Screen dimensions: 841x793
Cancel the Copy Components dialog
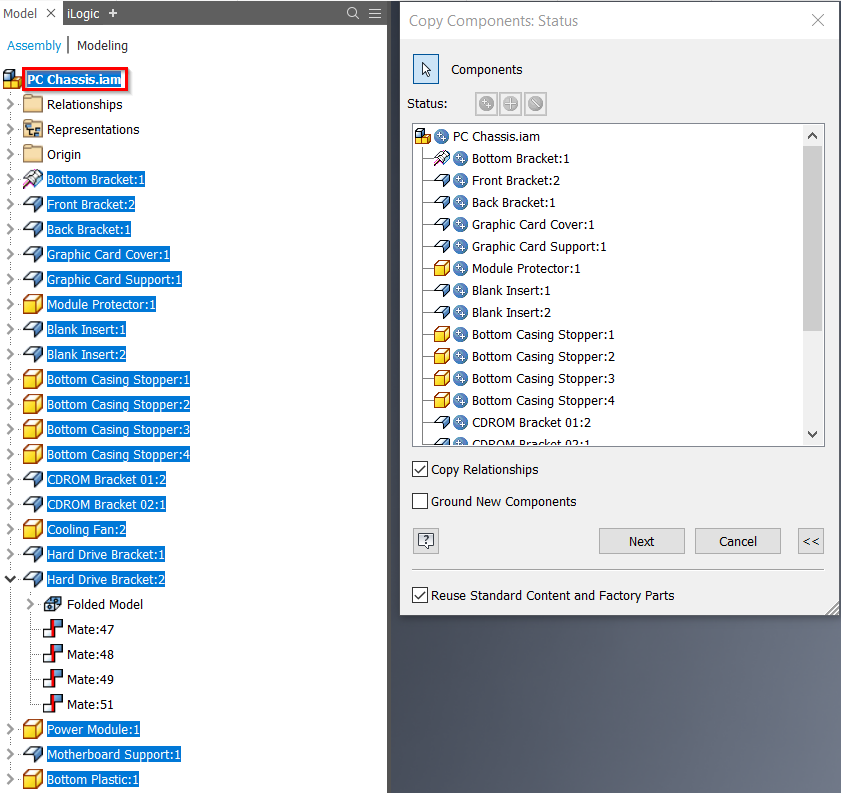click(737, 540)
